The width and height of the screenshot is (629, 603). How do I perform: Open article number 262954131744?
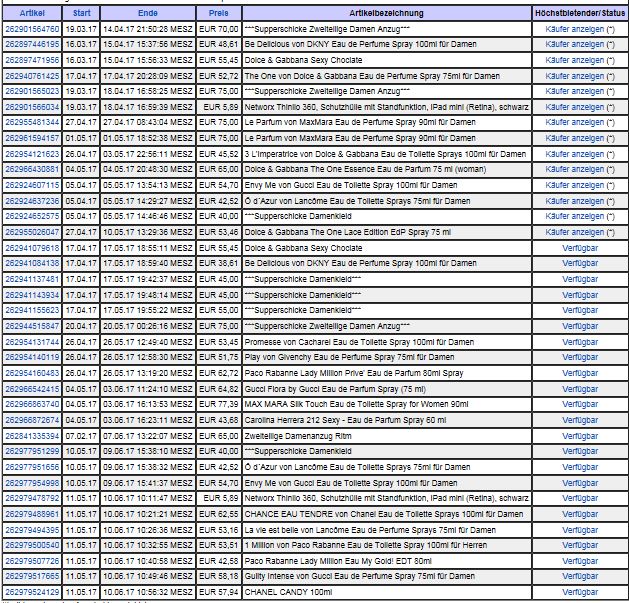coord(32,342)
